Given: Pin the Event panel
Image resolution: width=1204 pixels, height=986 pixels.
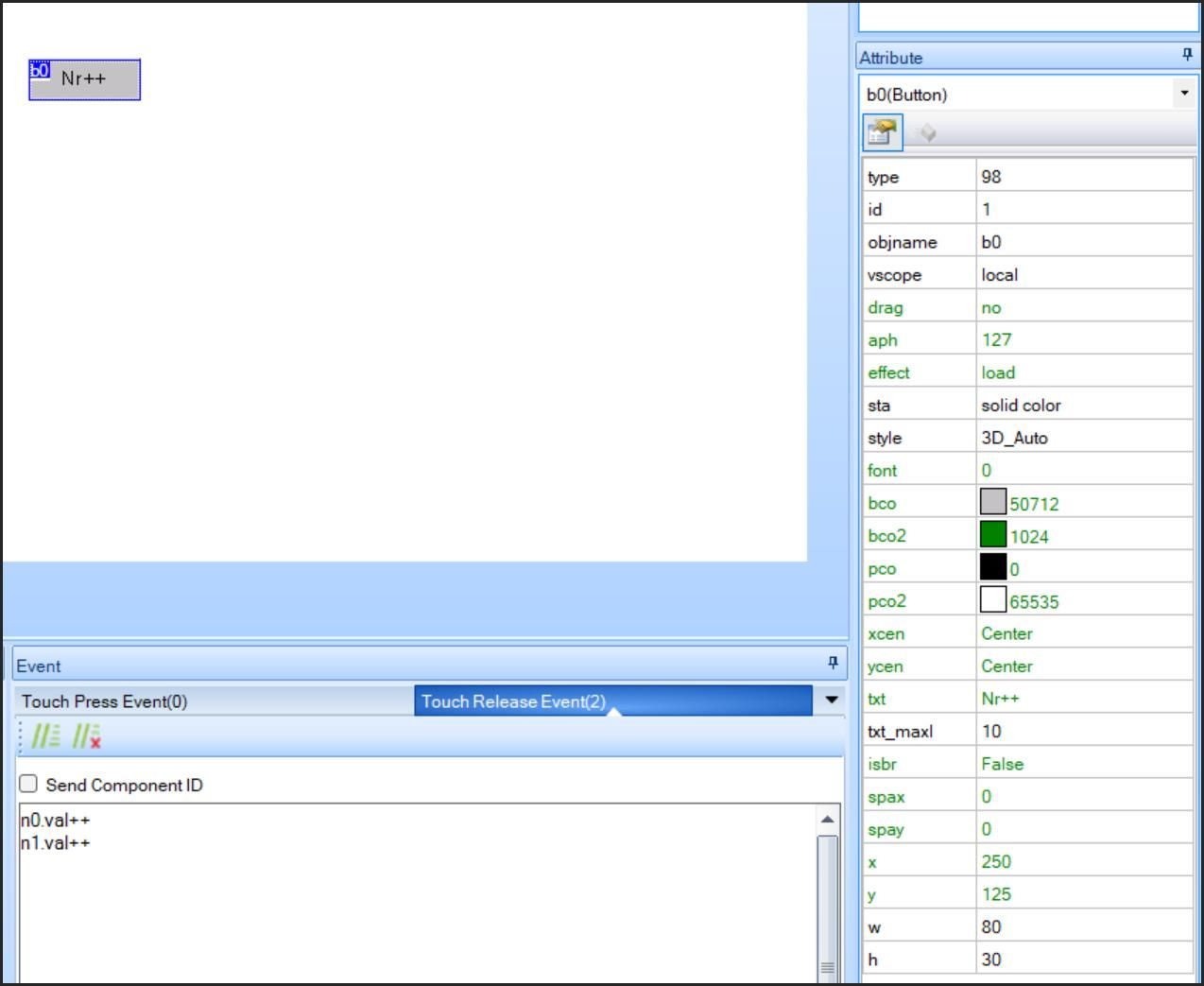Looking at the screenshot, I should click(833, 664).
